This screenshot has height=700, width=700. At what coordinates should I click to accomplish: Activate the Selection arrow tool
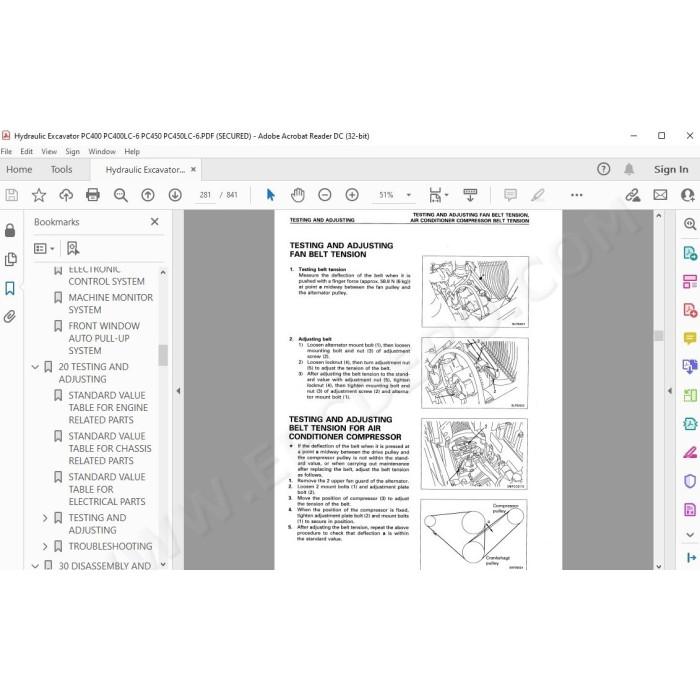click(271, 195)
